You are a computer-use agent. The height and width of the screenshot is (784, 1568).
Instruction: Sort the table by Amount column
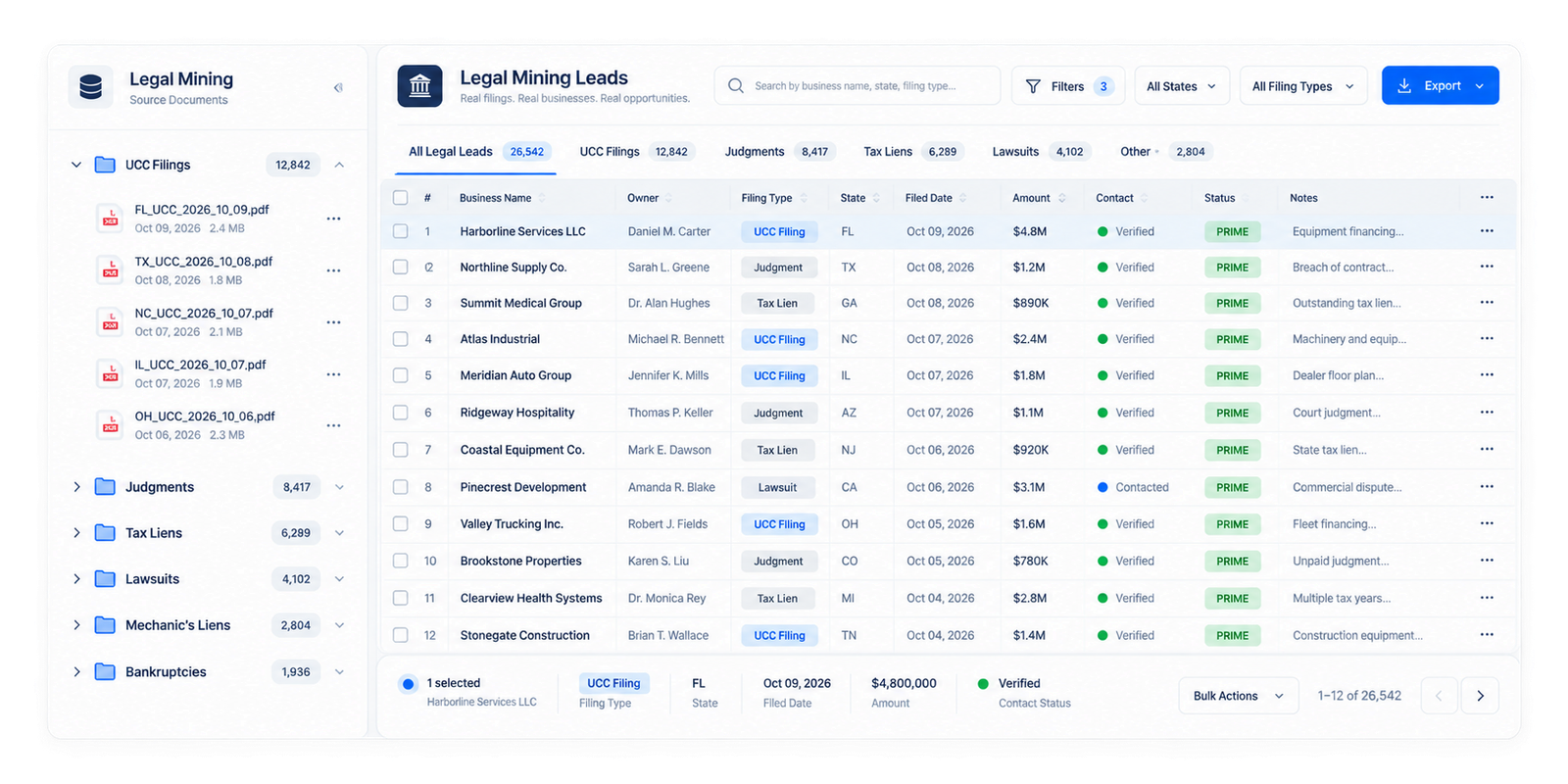1039,198
